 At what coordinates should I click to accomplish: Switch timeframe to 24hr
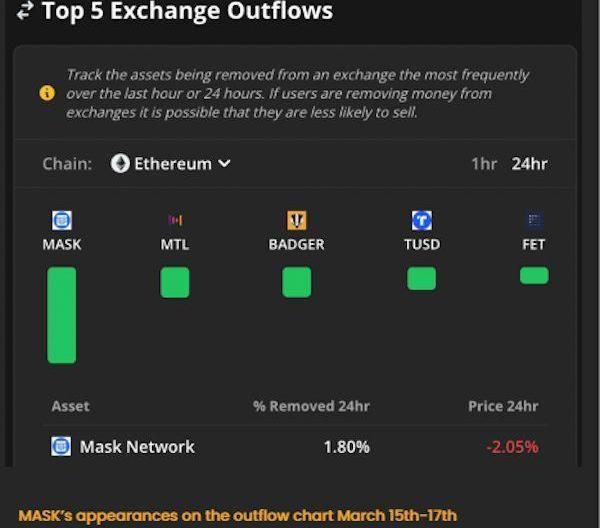pos(529,164)
